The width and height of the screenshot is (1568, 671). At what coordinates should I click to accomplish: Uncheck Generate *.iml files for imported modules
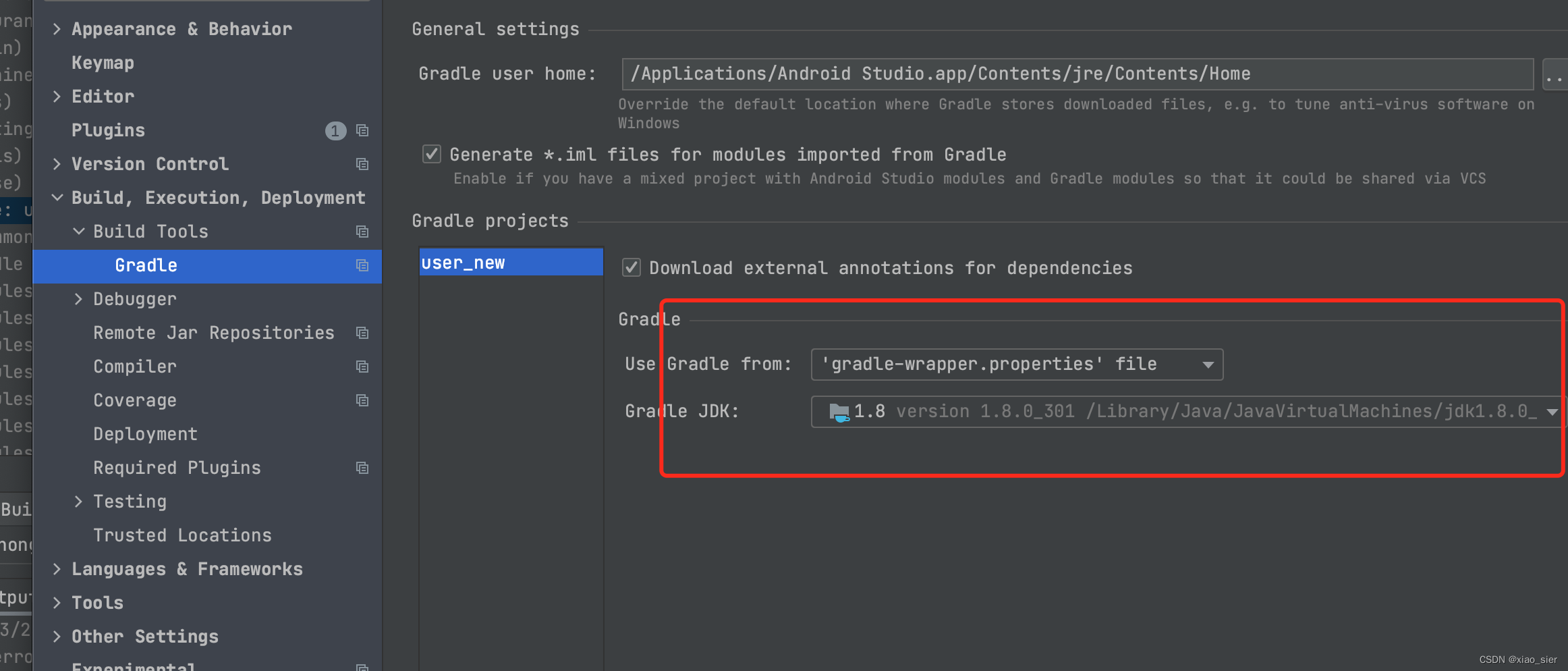coord(432,154)
